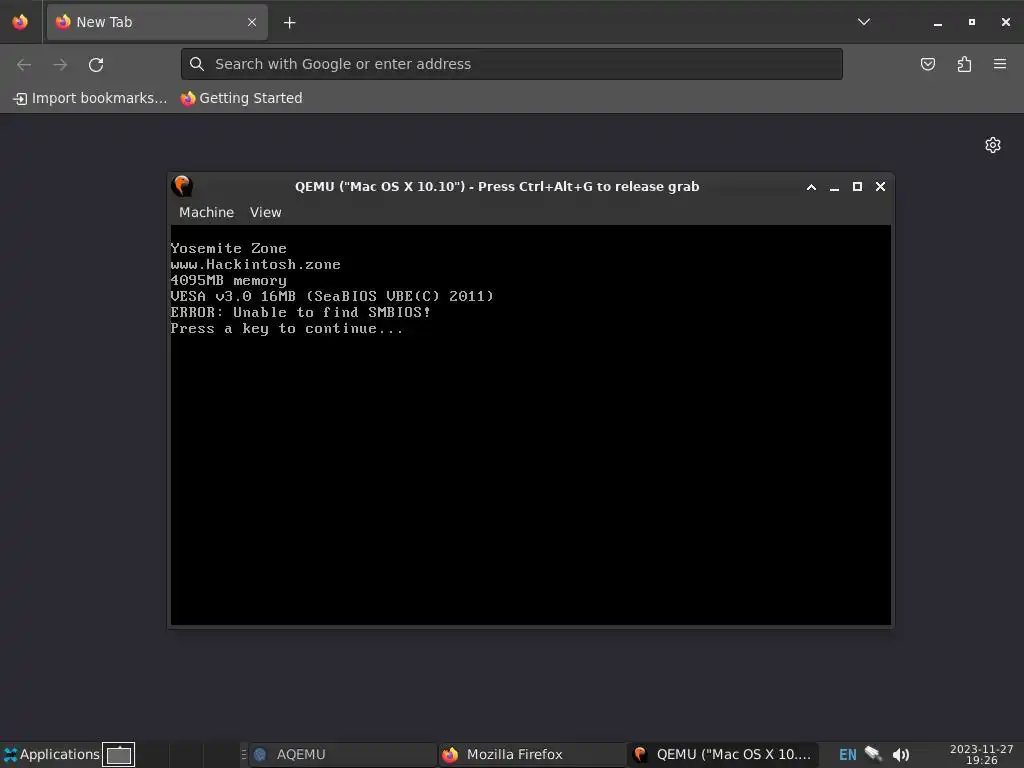The height and width of the screenshot is (768, 1024).
Task: Click the QEMU window title text
Action: (497, 187)
